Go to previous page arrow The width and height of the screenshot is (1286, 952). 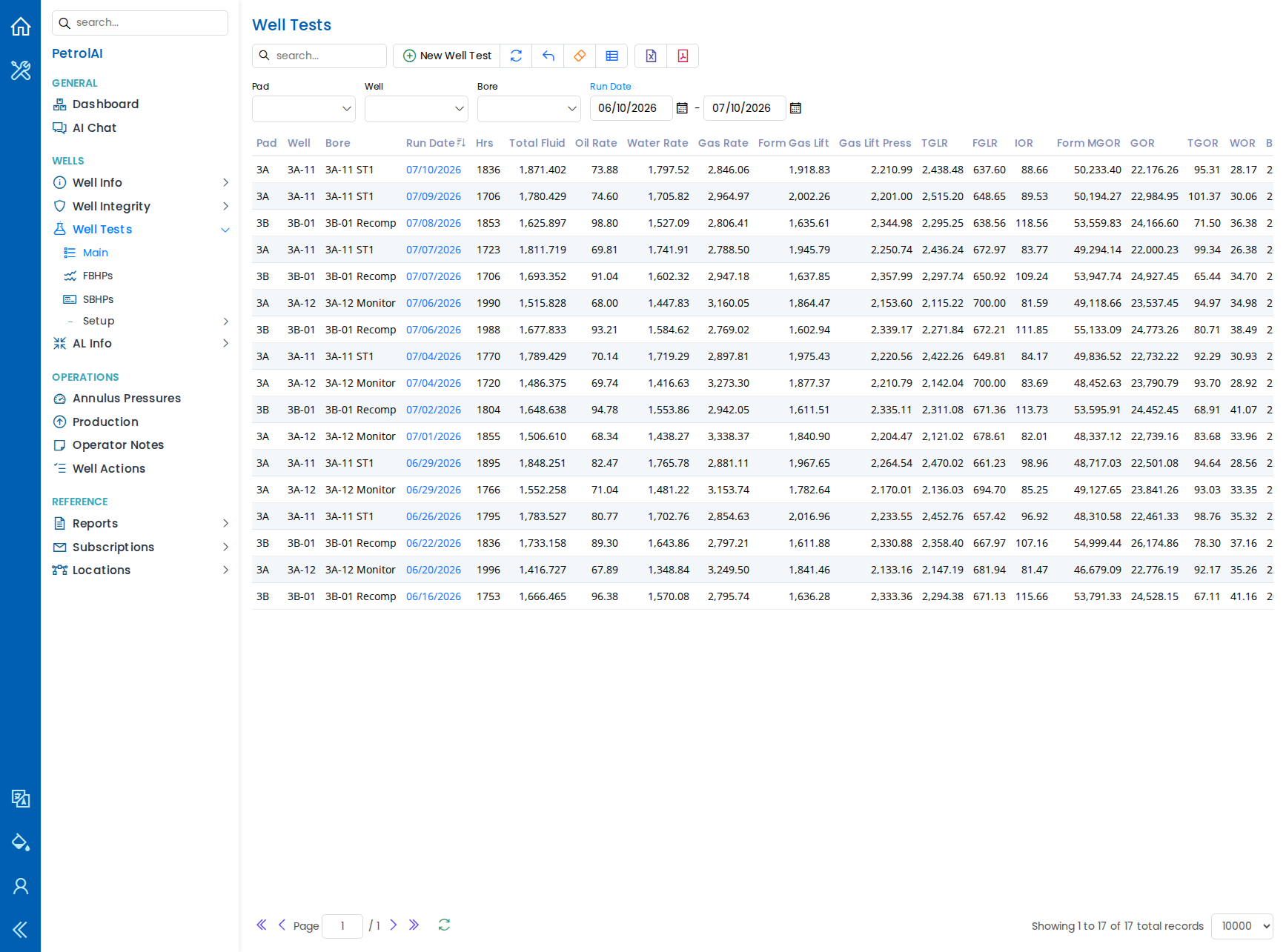[282, 925]
